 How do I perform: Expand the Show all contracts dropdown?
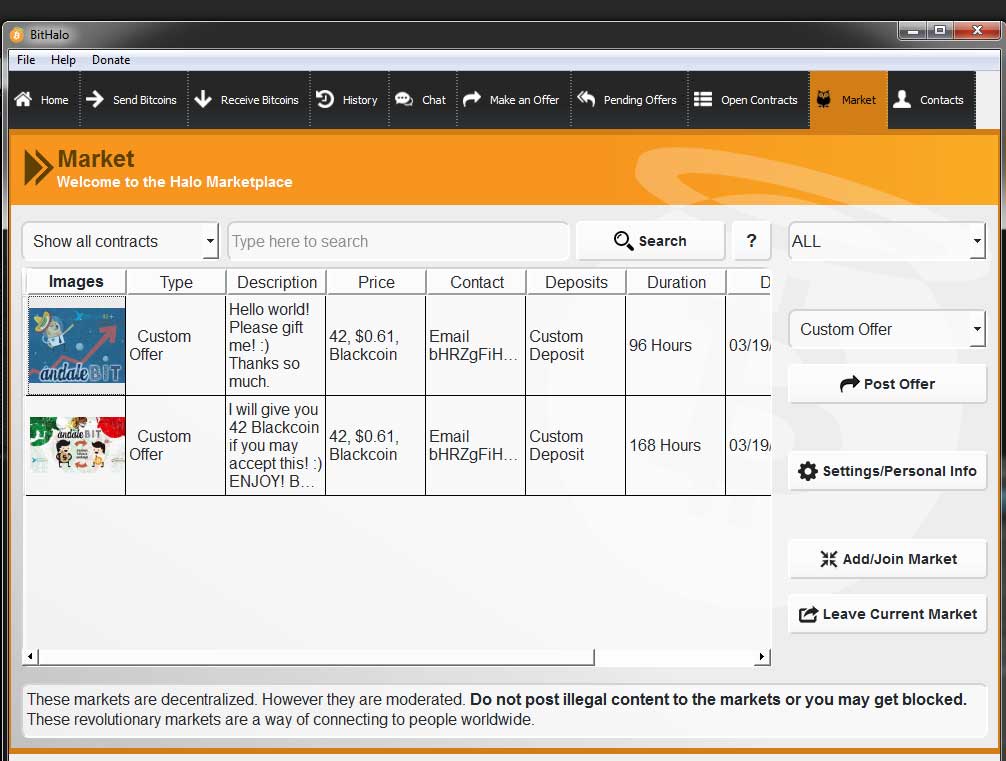point(120,241)
